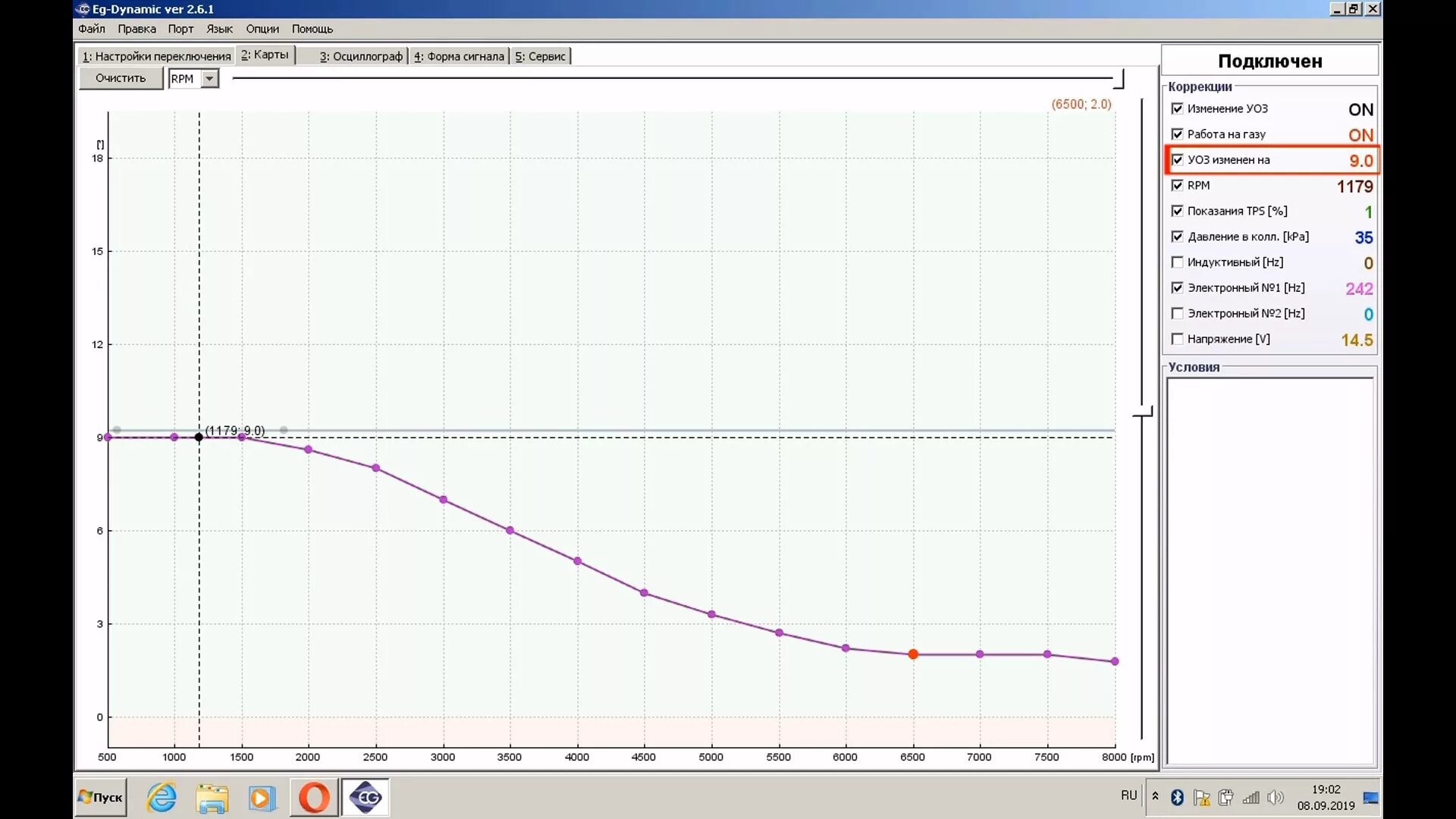Open the RU language selector
The height and width of the screenshot is (819, 1456).
[1128, 795]
